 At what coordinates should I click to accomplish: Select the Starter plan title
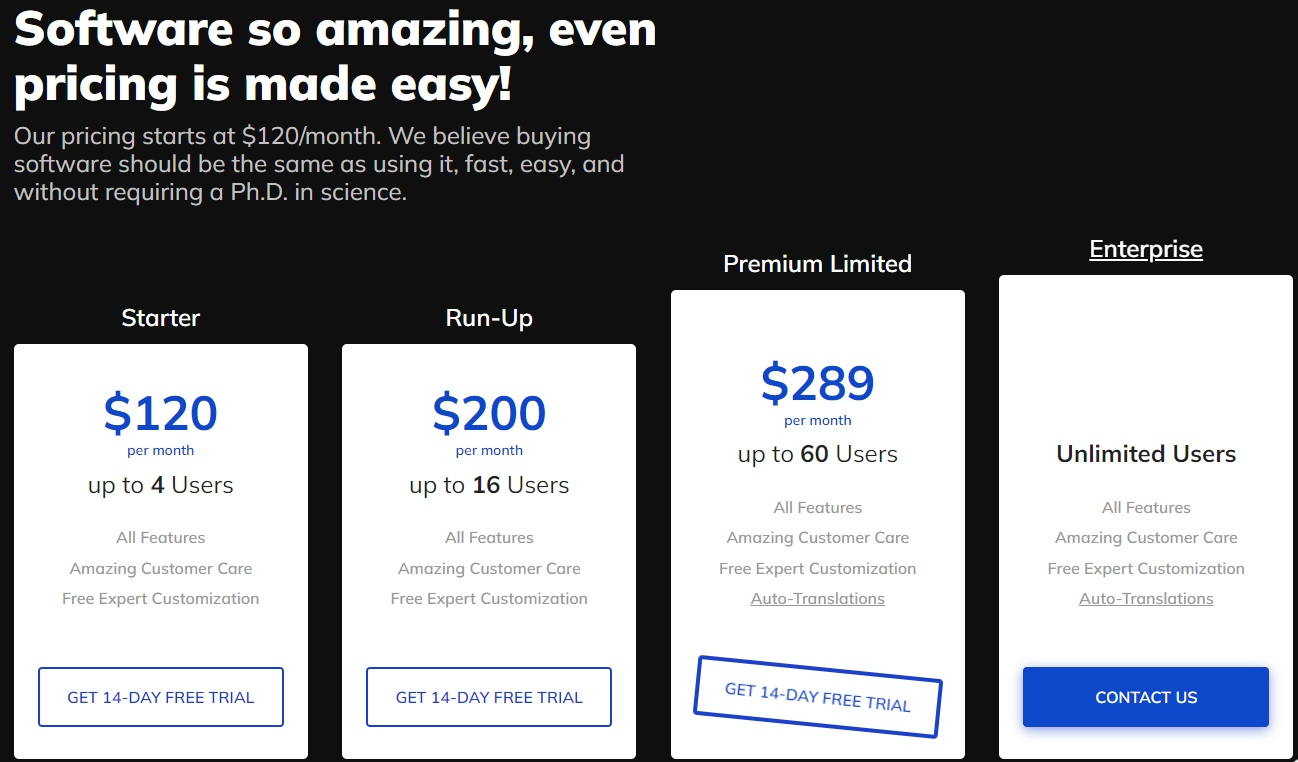(161, 318)
